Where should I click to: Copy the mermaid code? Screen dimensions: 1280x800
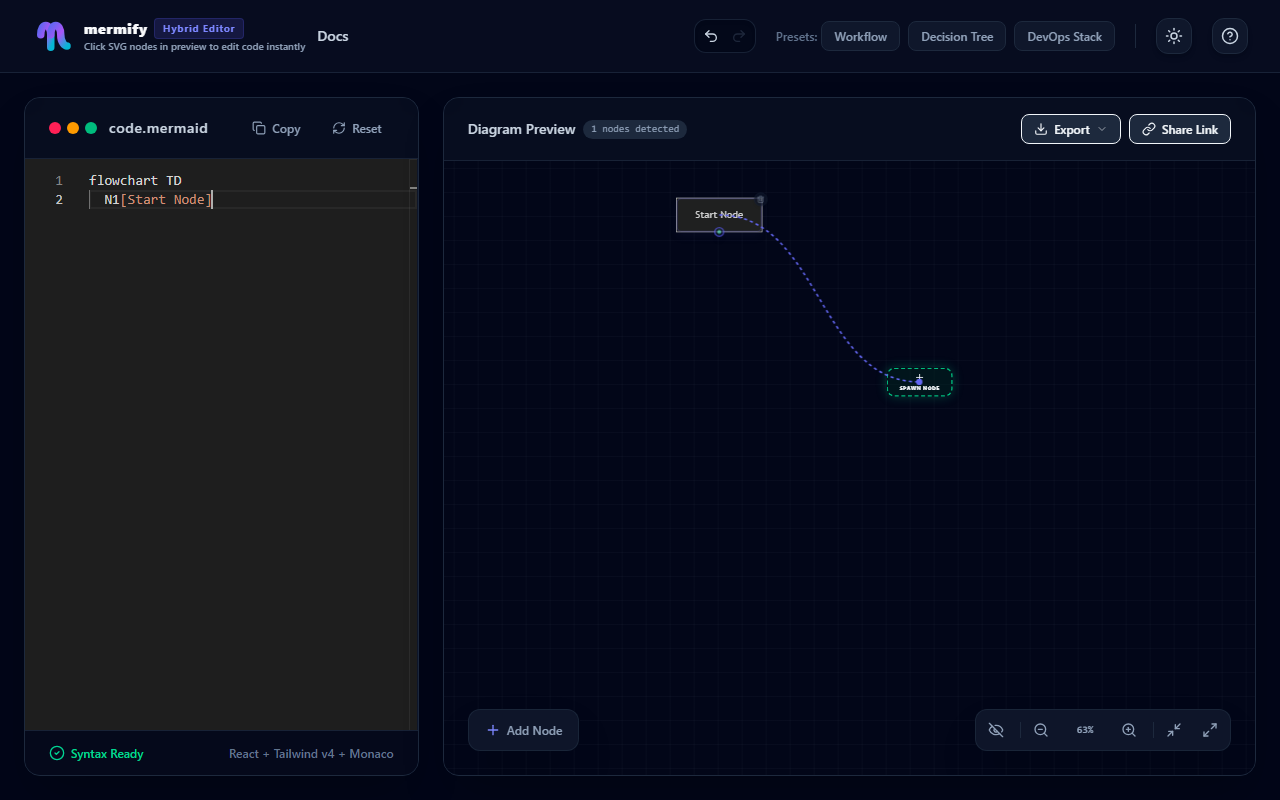[x=276, y=128]
